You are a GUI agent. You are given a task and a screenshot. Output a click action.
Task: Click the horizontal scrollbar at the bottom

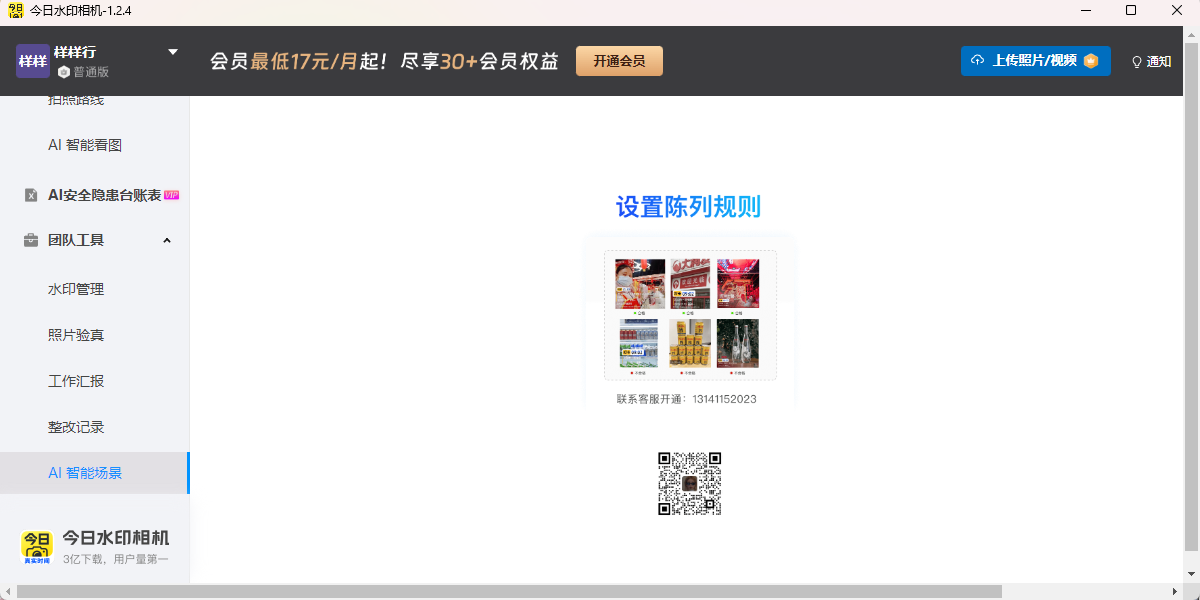pyautogui.click(x=509, y=591)
